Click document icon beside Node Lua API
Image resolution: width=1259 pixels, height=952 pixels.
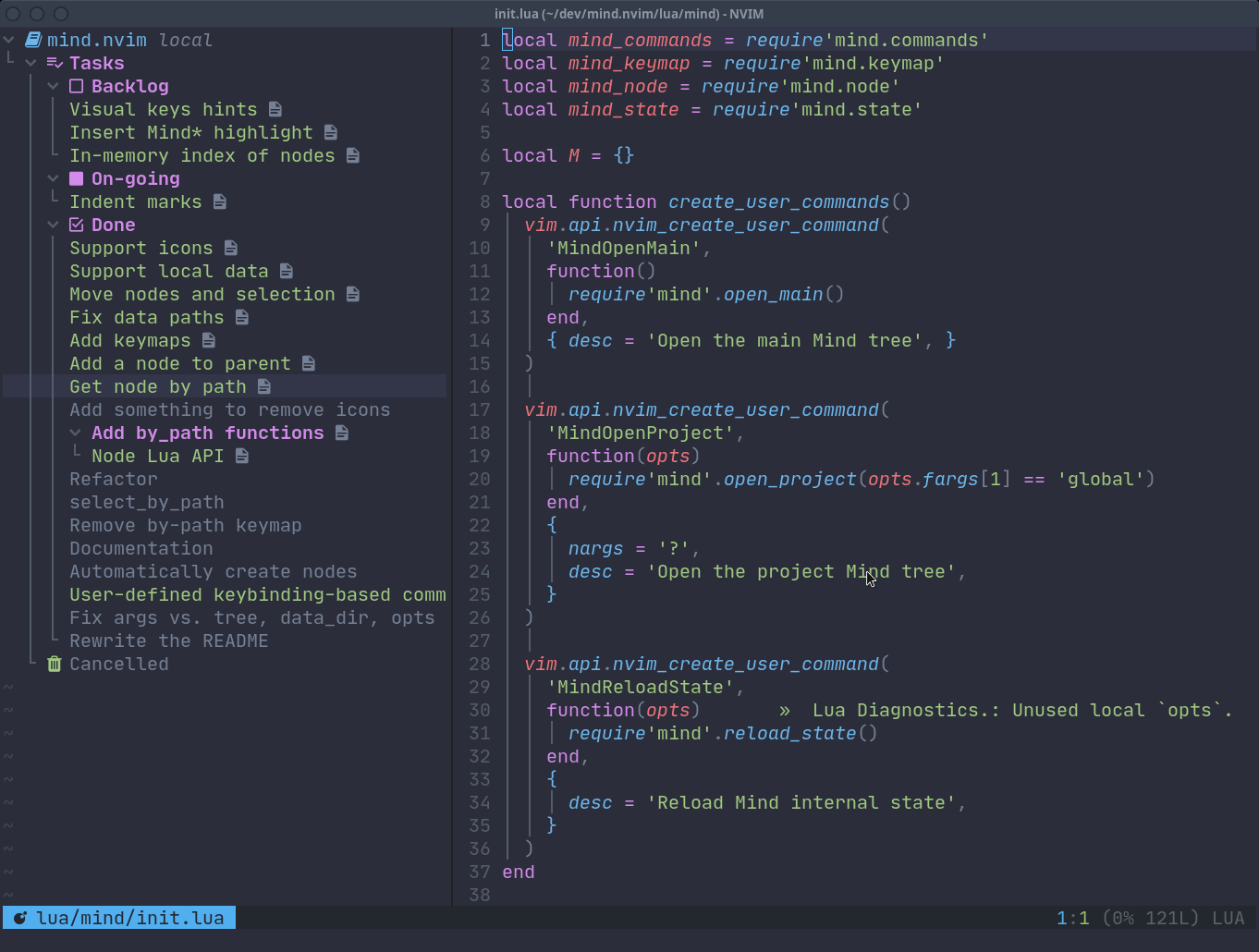click(x=241, y=456)
